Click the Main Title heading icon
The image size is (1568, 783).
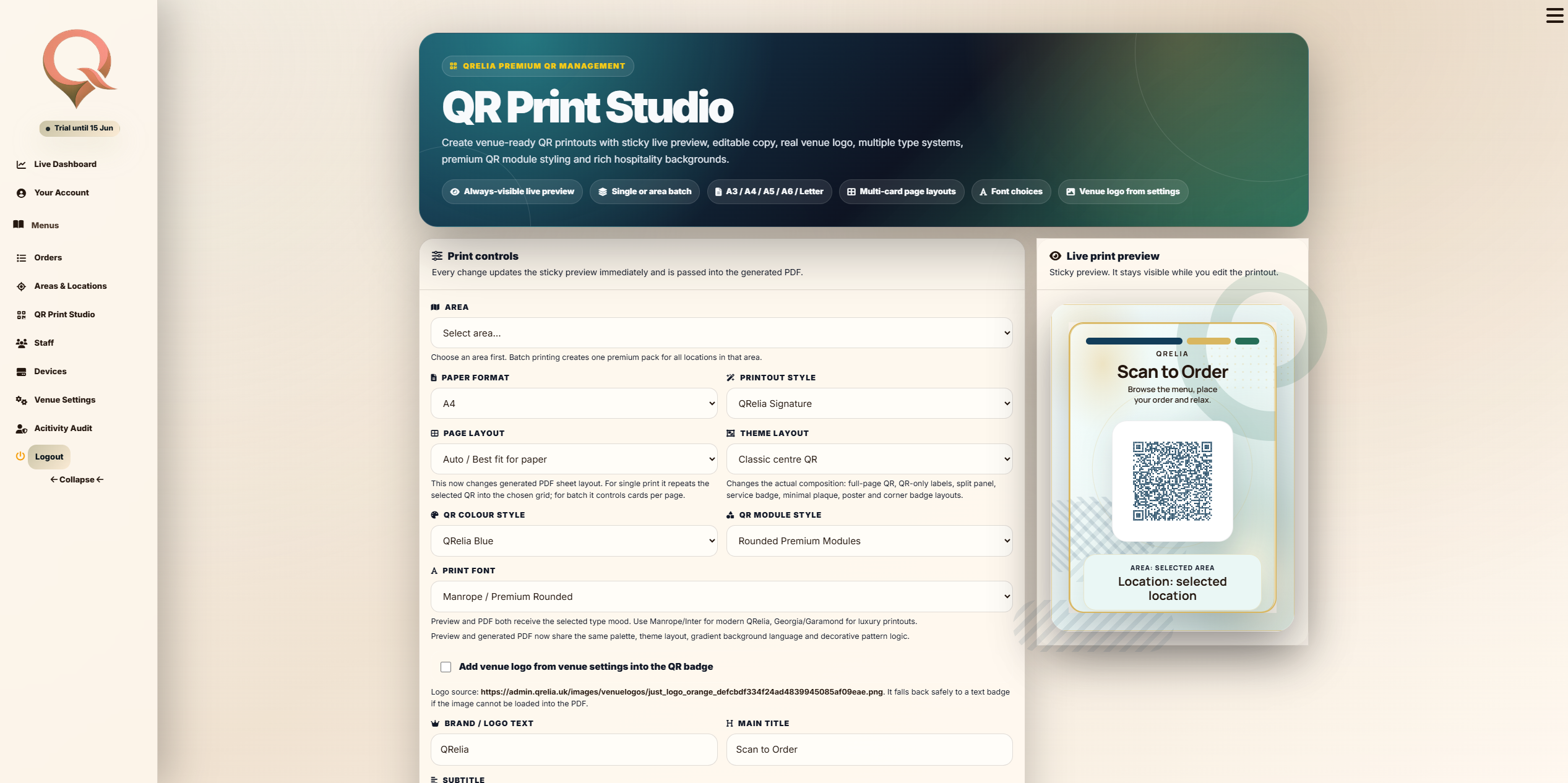point(730,724)
